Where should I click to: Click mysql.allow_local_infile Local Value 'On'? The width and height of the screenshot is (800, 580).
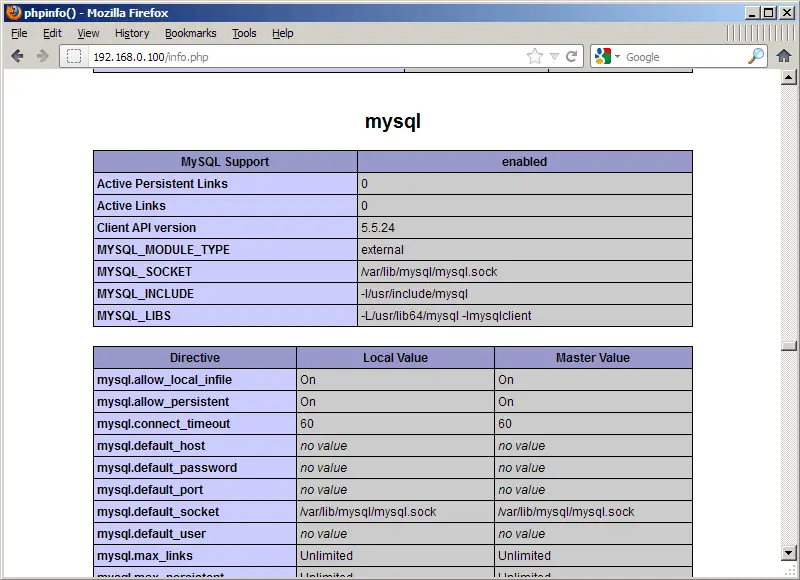coord(308,380)
